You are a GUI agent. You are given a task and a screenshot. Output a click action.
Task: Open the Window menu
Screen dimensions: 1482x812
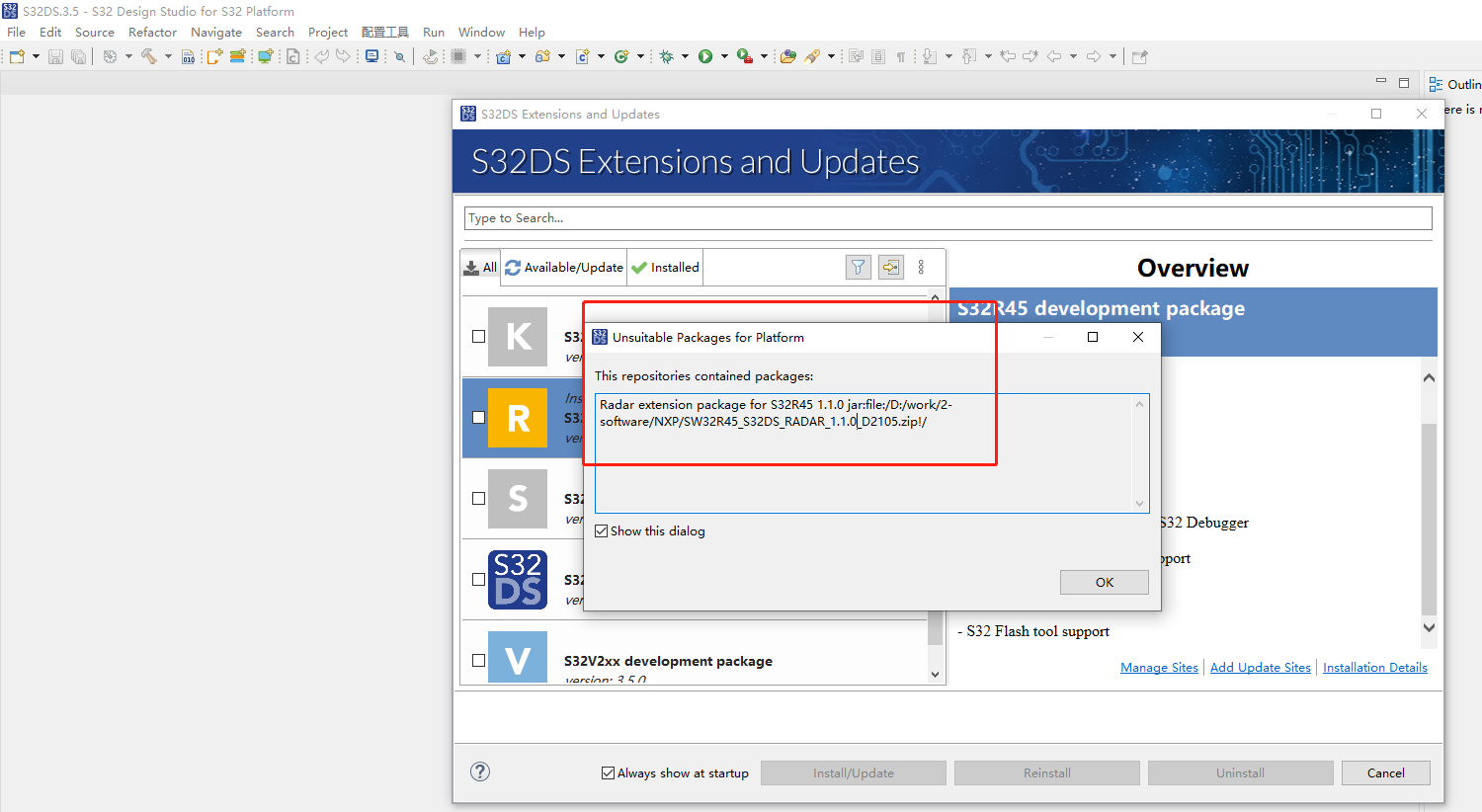(x=481, y=32)
